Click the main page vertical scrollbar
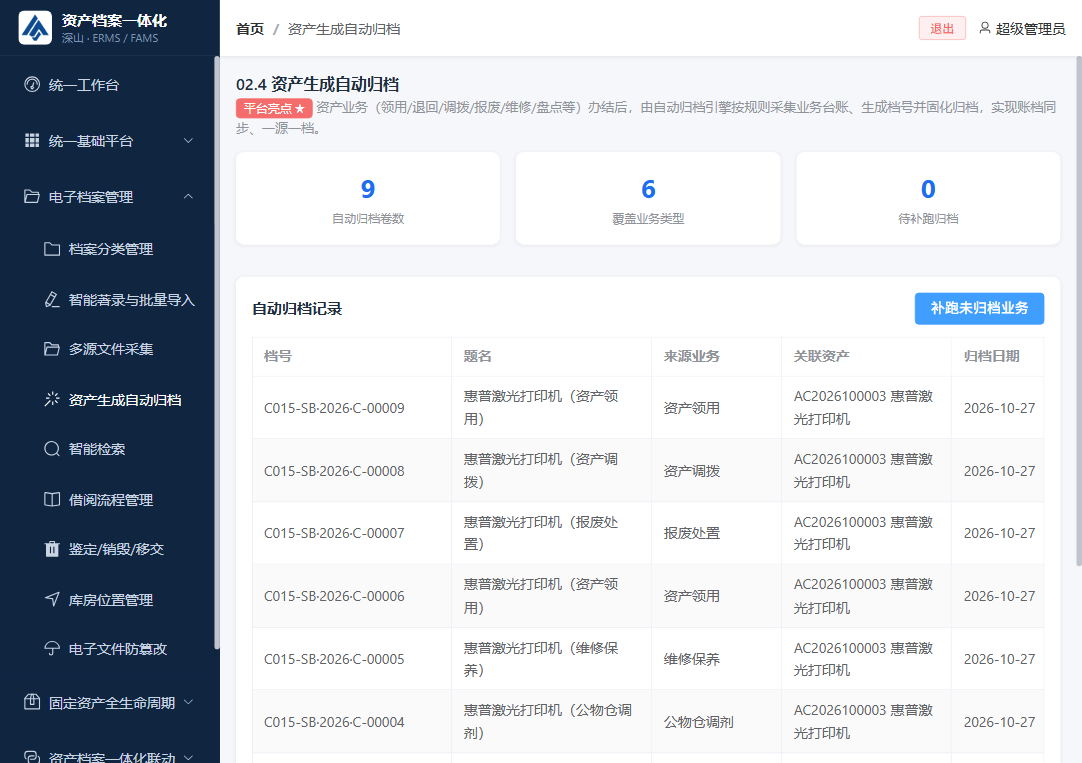The height and width of the screenshot is (763, 1082). pos(1079,310)
